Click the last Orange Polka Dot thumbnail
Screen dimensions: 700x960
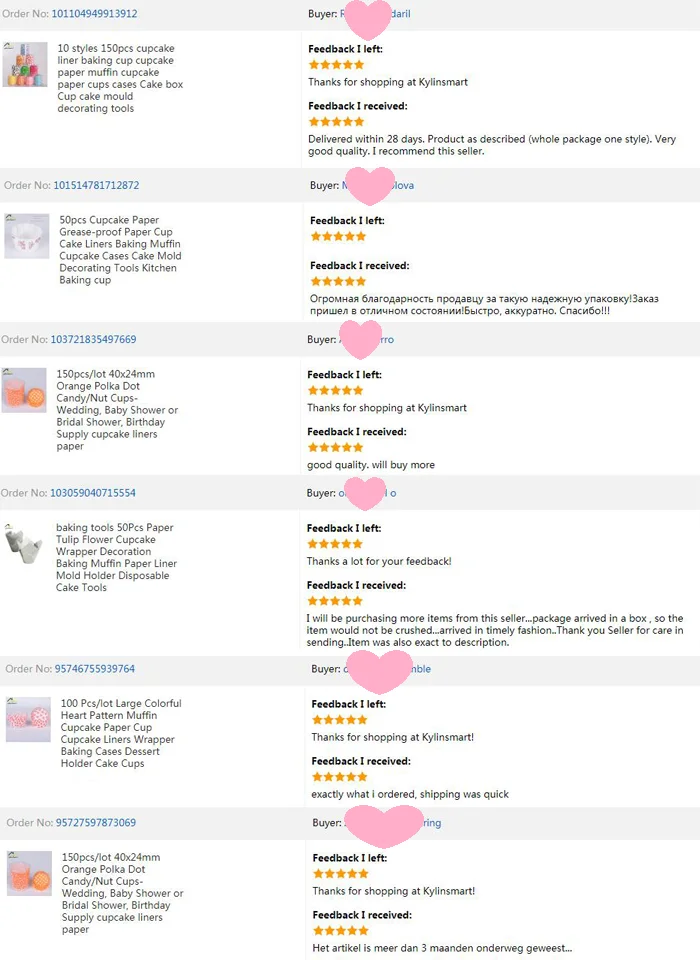[x=29, y=873]
